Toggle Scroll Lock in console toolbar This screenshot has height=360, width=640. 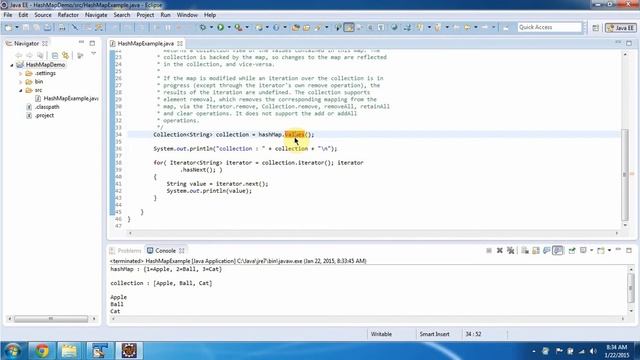[x=536, y=250]
